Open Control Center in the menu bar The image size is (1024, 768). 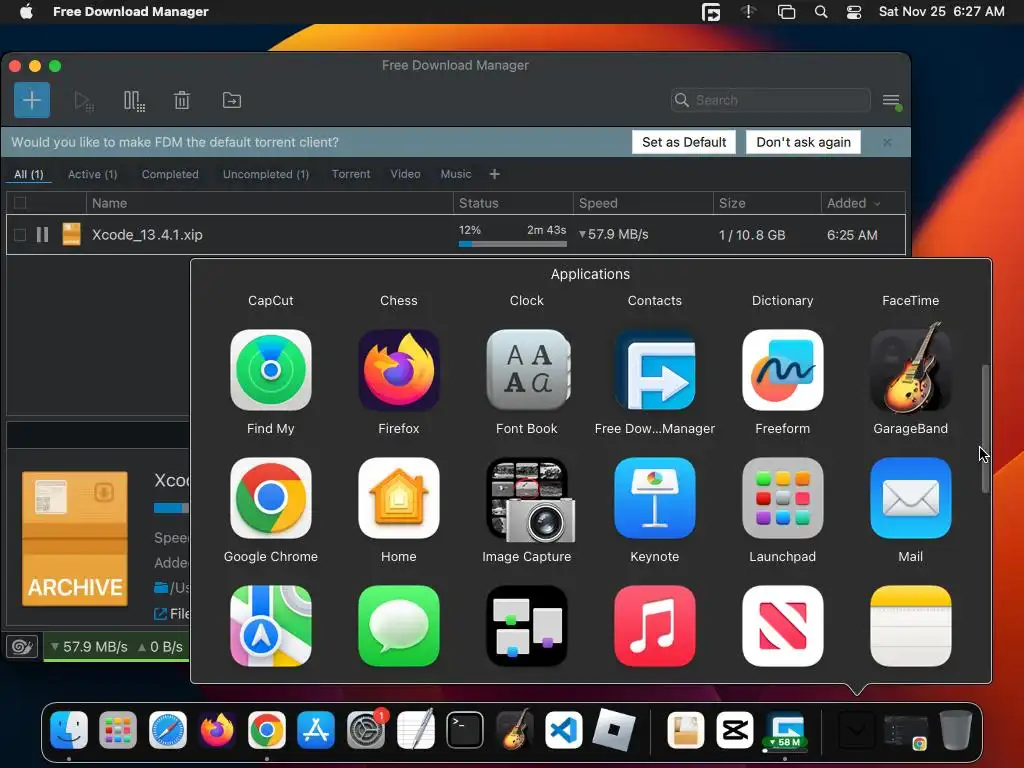[854, 12]
